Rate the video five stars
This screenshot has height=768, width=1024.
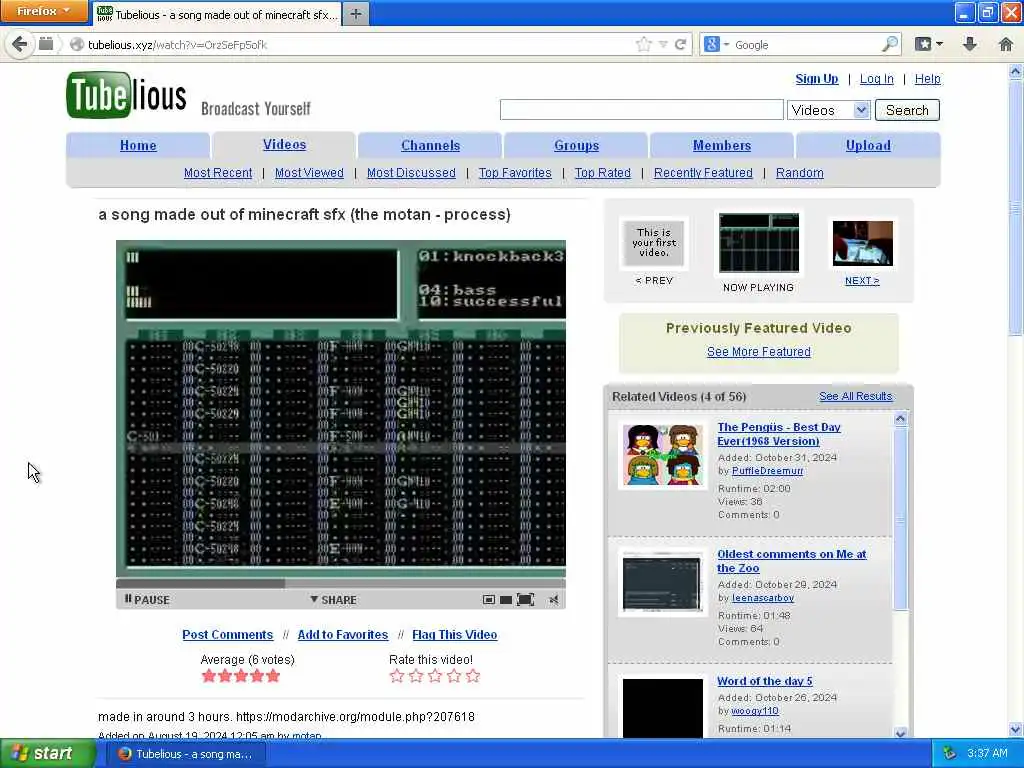tap(473, 676)
